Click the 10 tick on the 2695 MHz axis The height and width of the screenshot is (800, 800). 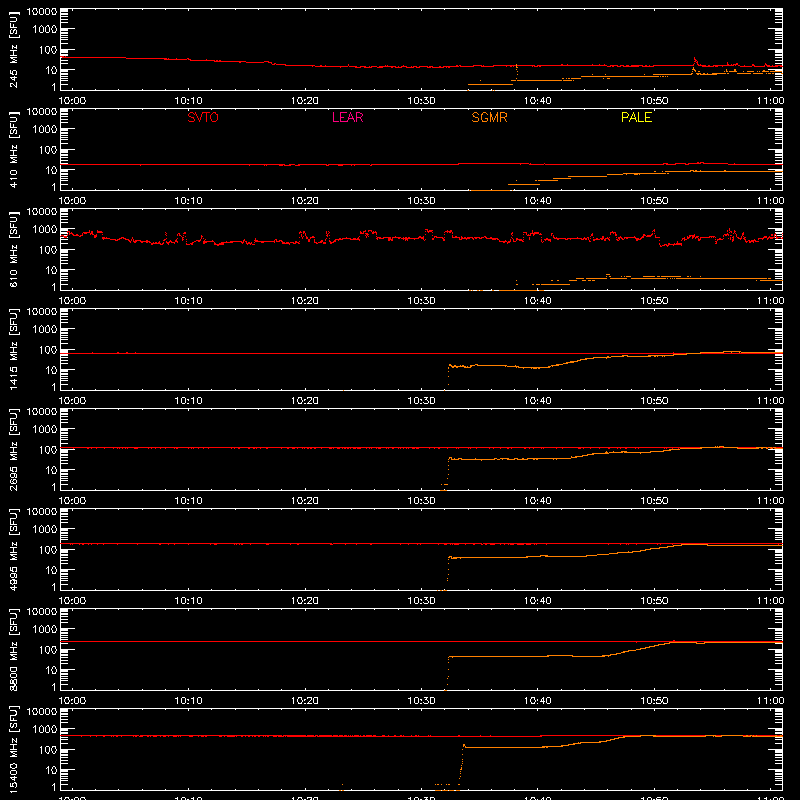pyautogui.click(x=51, y=470)
